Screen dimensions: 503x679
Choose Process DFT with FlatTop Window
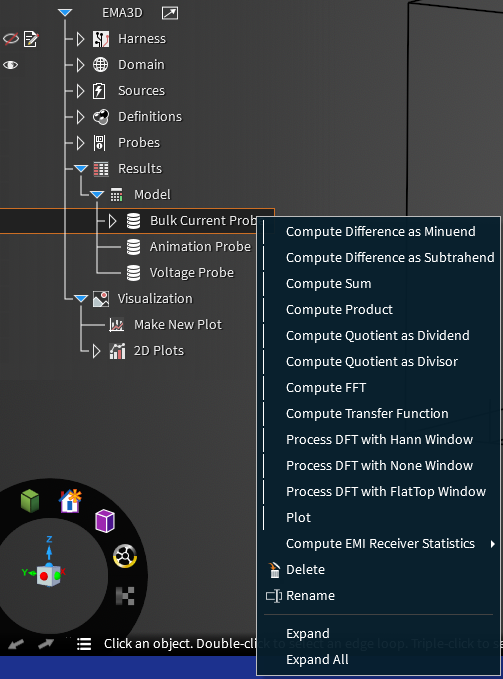tap(380, 491)
